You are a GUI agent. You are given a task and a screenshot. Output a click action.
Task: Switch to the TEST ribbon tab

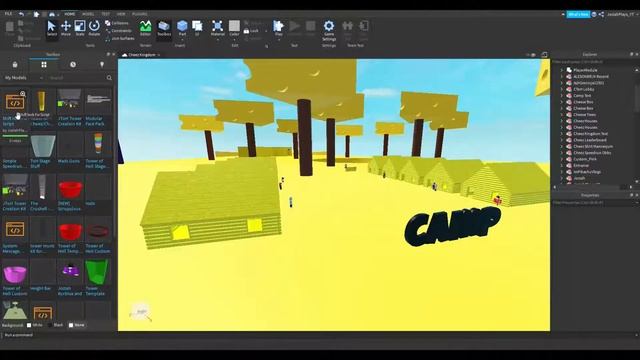point(105,14)
